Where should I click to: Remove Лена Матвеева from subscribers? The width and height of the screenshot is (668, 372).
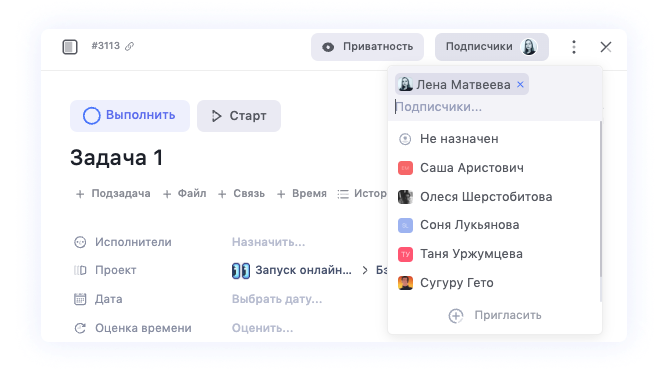point(520,84)
